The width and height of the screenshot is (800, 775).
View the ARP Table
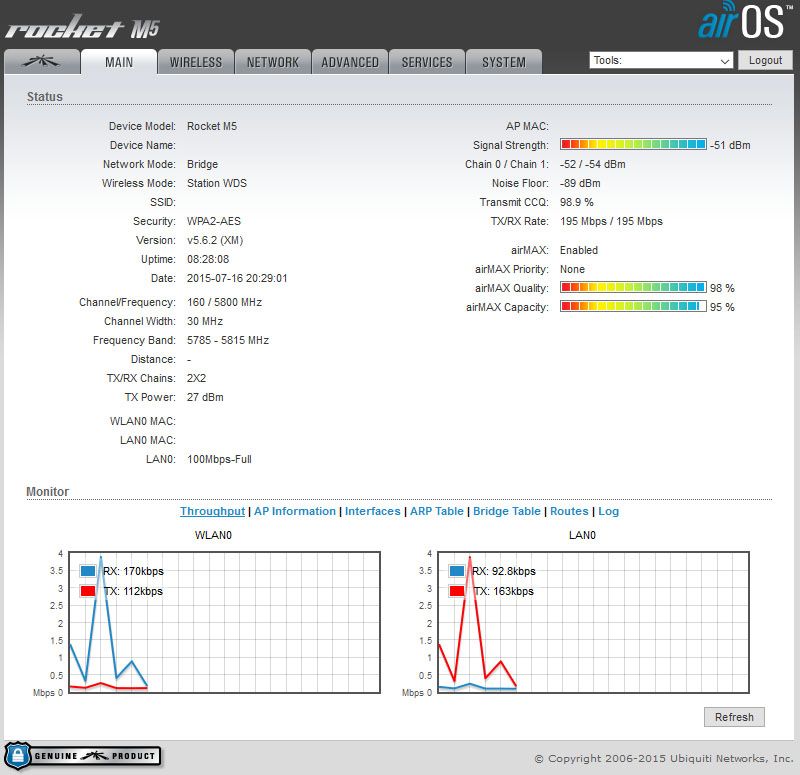point(436,511)
